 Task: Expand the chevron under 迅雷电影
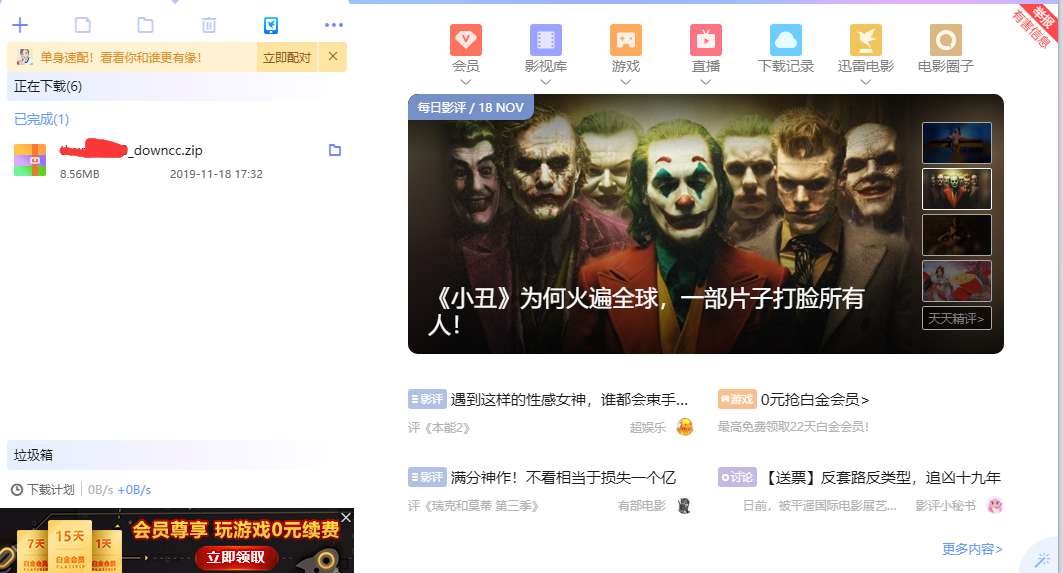pos(865,82)
